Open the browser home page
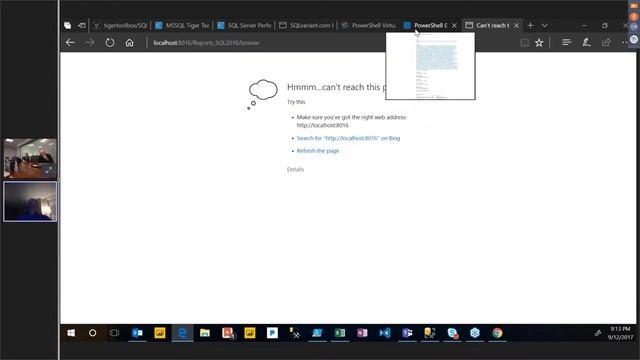 tap(129, 42)
